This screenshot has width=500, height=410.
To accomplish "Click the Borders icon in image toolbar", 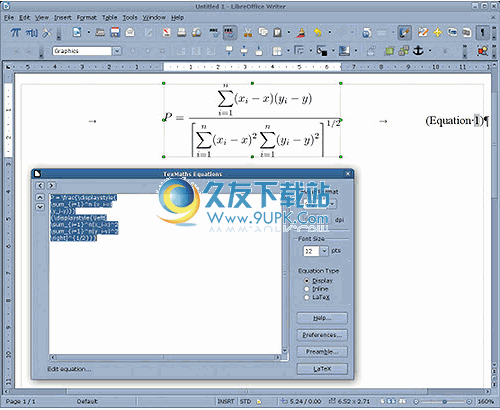I will click(x=277, y=51).
